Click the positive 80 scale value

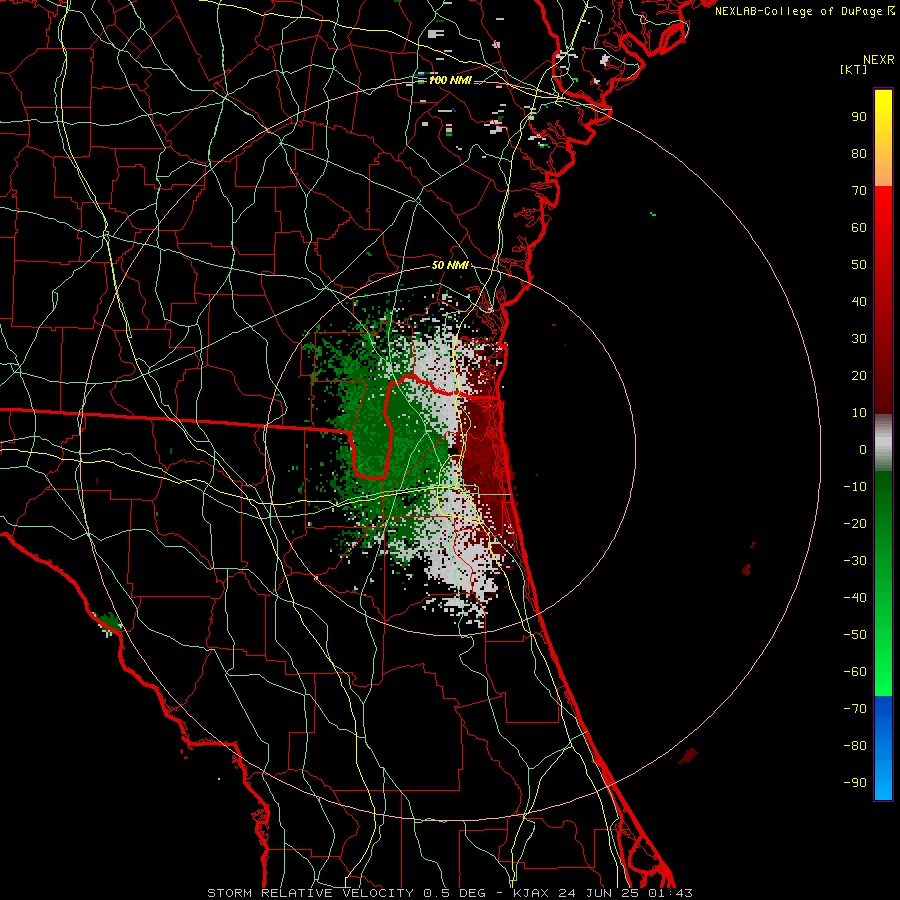click(x=859, y=153)
